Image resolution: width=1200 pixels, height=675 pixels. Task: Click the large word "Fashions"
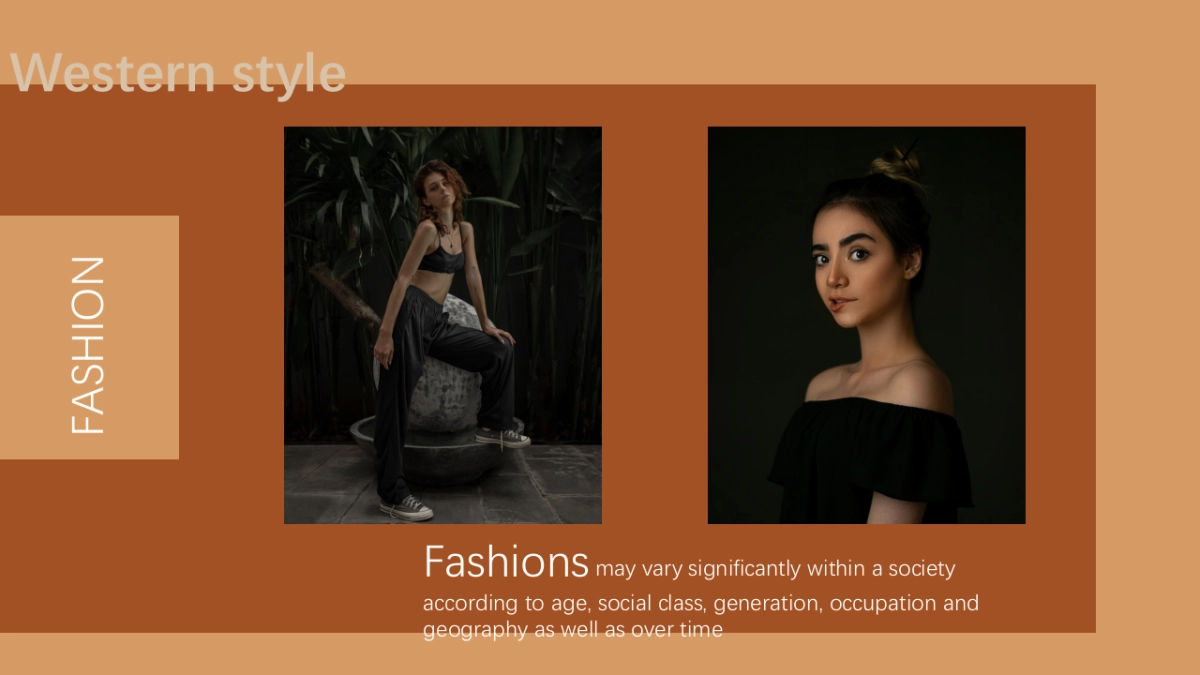(x=506, y=562)
